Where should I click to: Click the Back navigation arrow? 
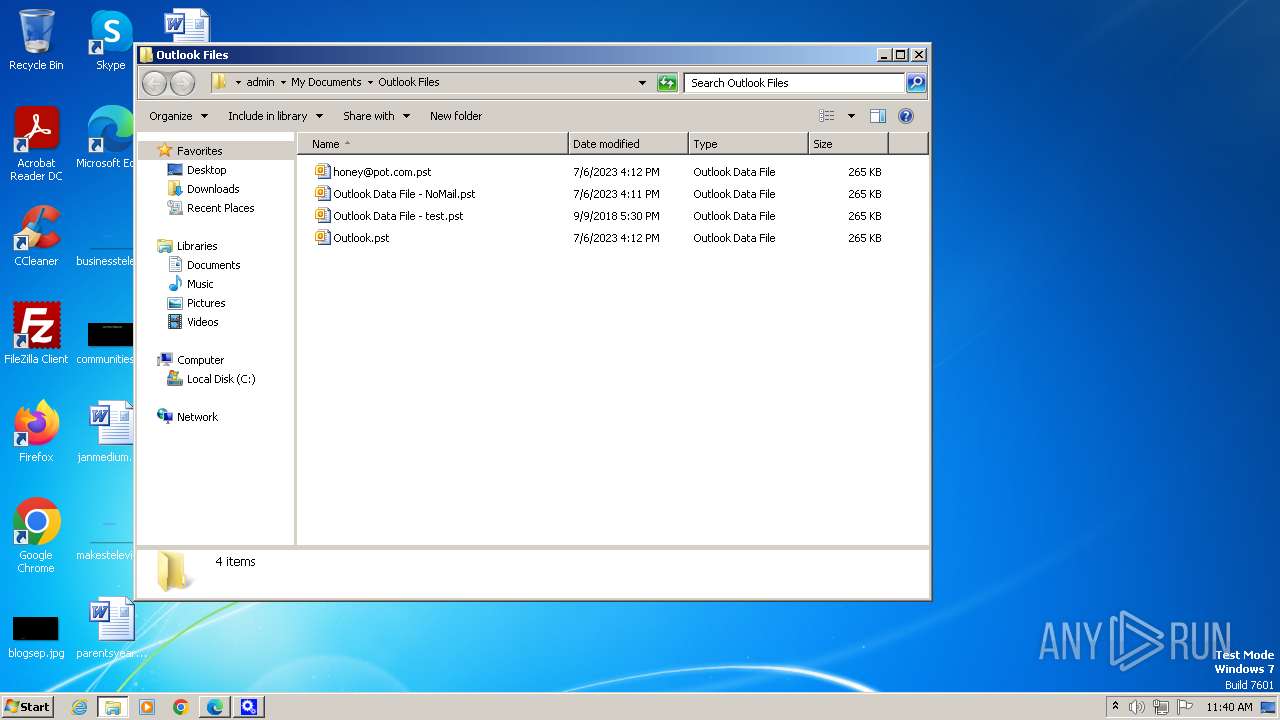pyautogui.click(x=154, y=83)
